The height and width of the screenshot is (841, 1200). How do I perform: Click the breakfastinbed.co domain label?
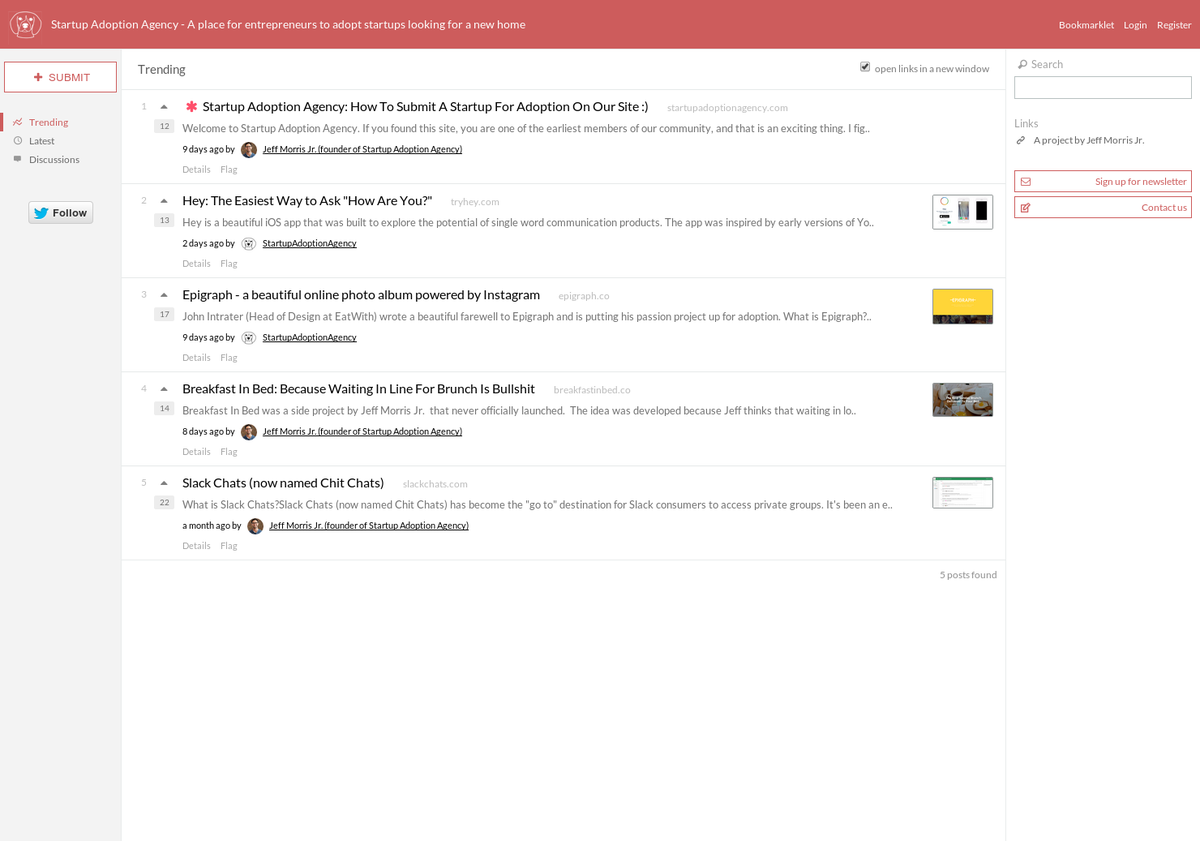[x=592, y=390]
